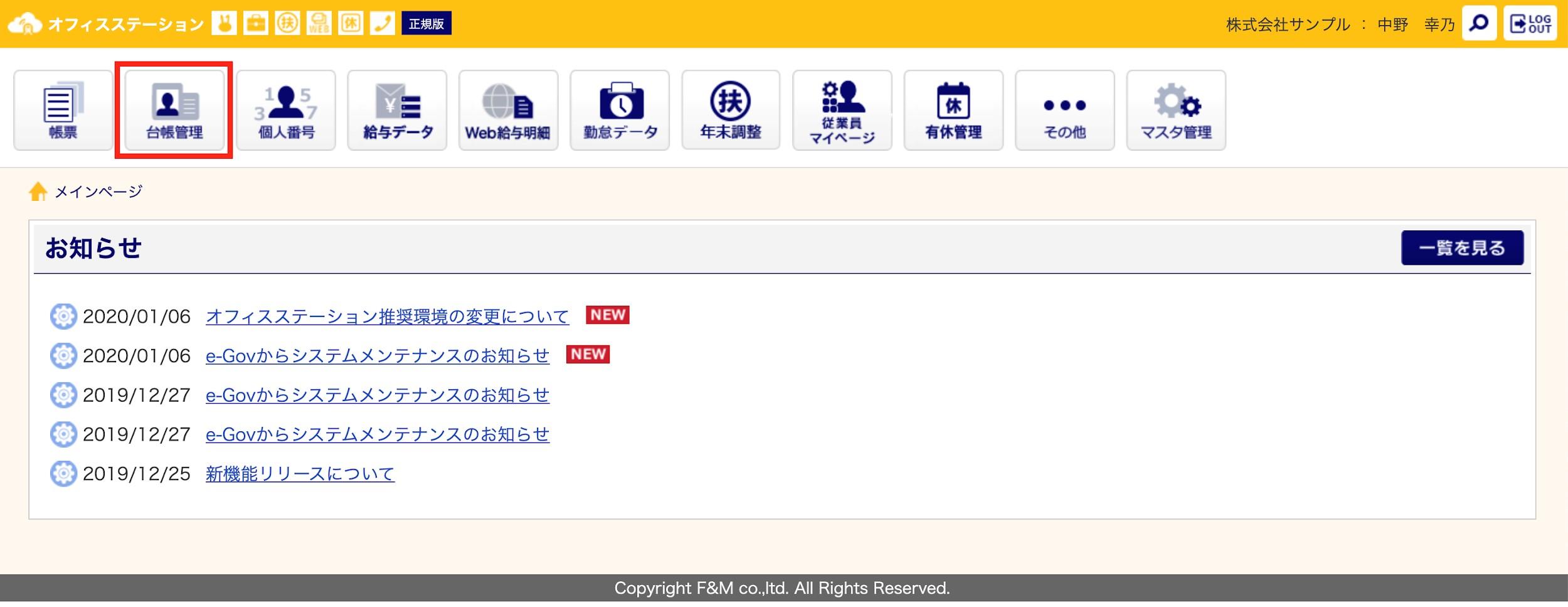Click the date 2019/12/25
This screenshot has height=607, width=1568.
pos(137,474)
